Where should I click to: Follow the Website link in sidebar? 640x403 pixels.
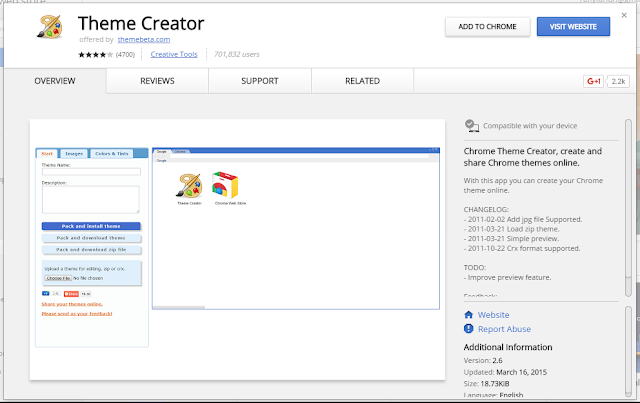coord(493,315)
